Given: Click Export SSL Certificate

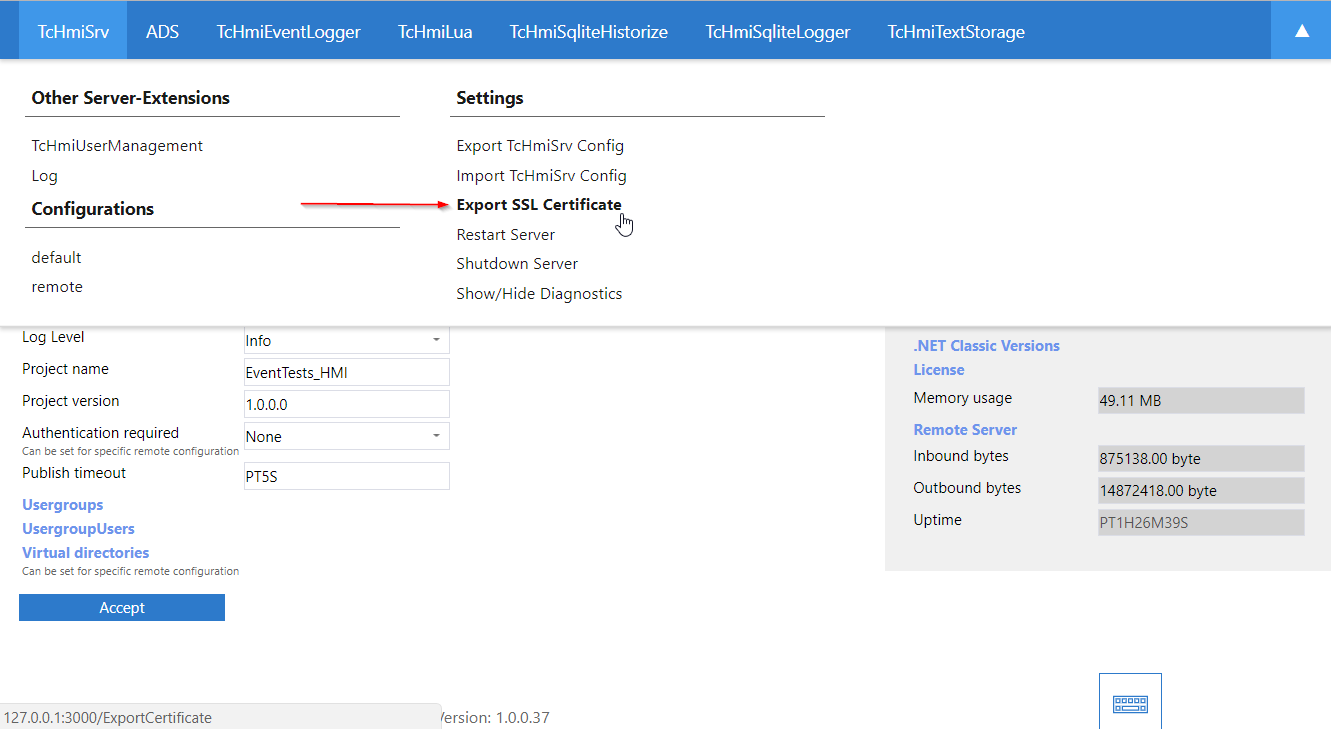Looking at the screenshot, I should pos(539,205).
